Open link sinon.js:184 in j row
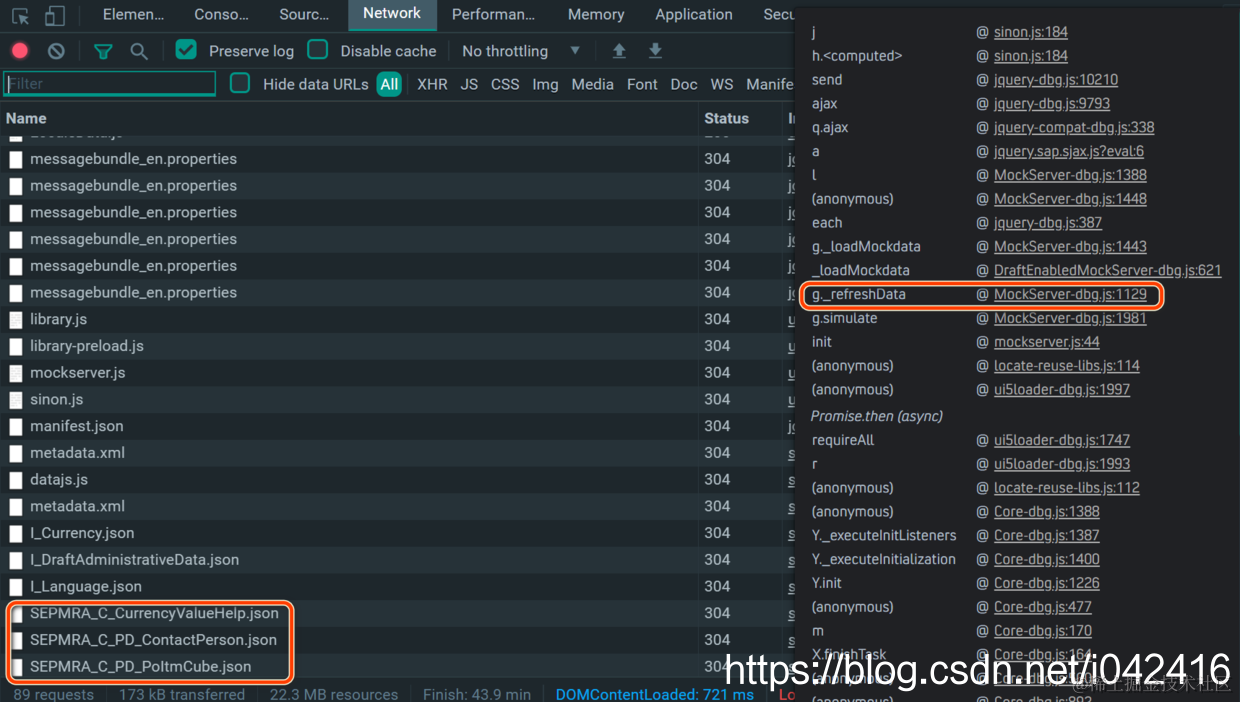Screen dimensions: 1240x702 point(1030,32)
